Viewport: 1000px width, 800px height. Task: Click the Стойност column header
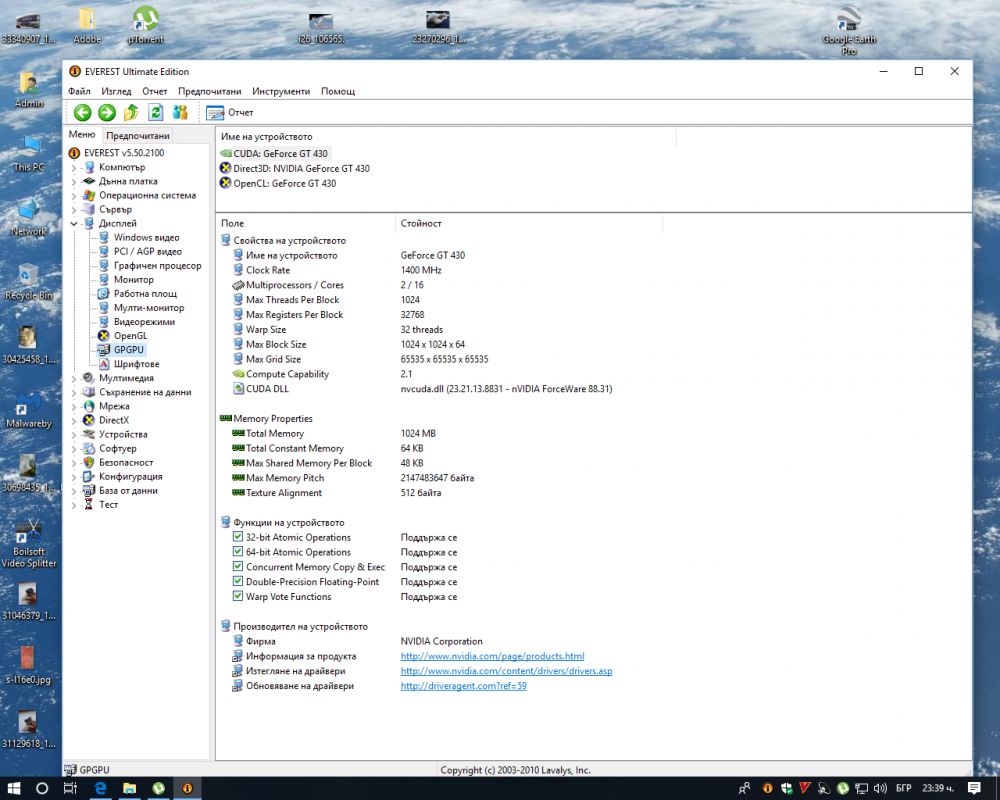coord(529,223)
